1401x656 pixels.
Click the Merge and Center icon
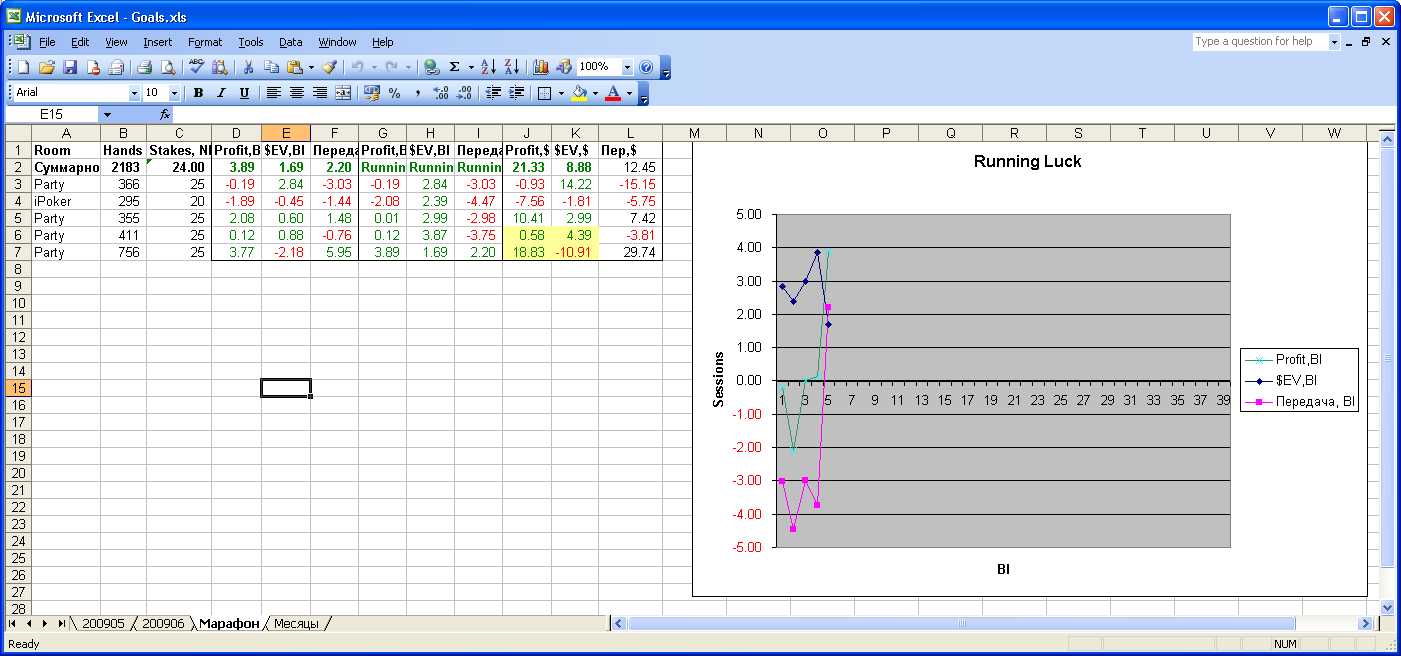tap(343, 93)
